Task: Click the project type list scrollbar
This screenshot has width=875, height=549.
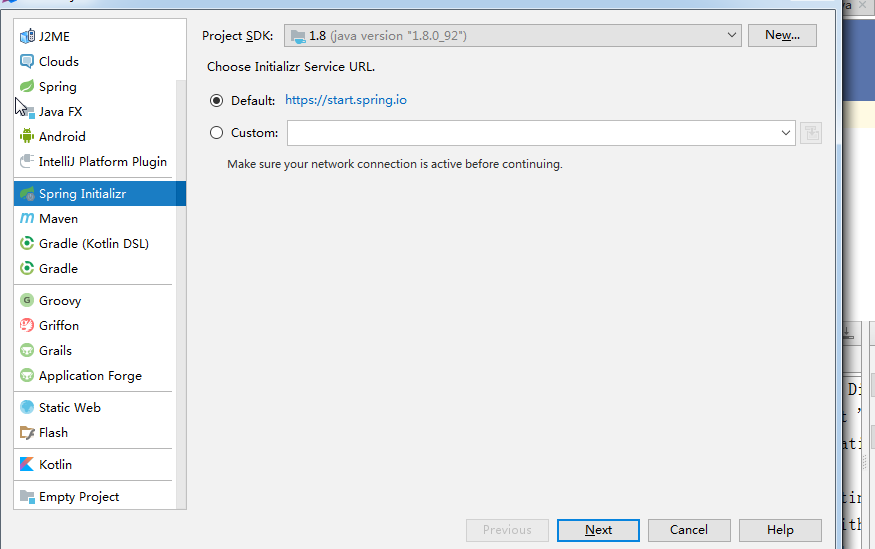Action: 181,294
